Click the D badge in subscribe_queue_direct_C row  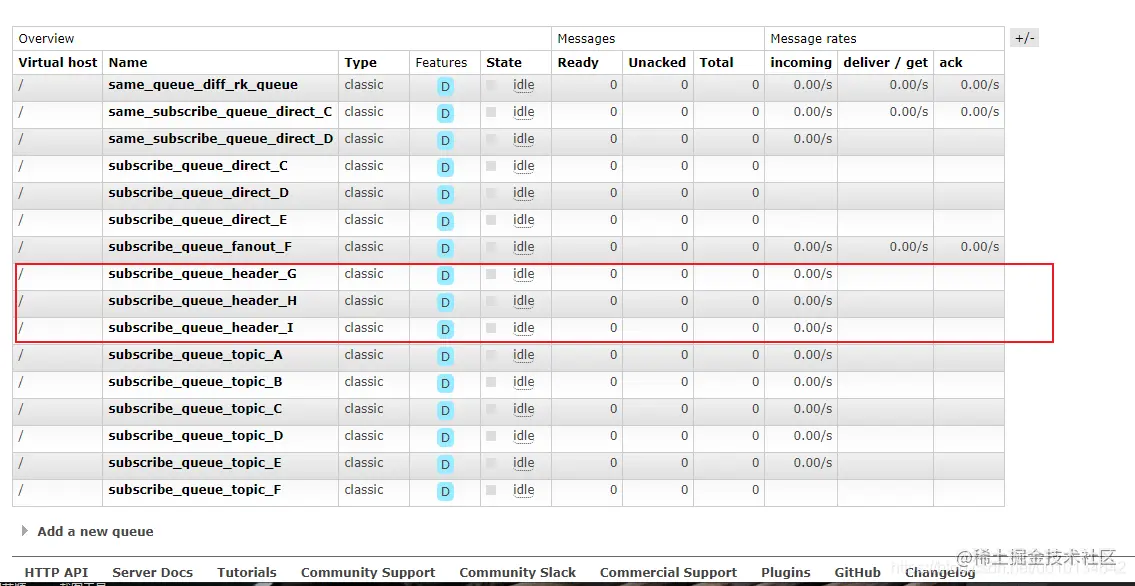click(x=445, y=168)
